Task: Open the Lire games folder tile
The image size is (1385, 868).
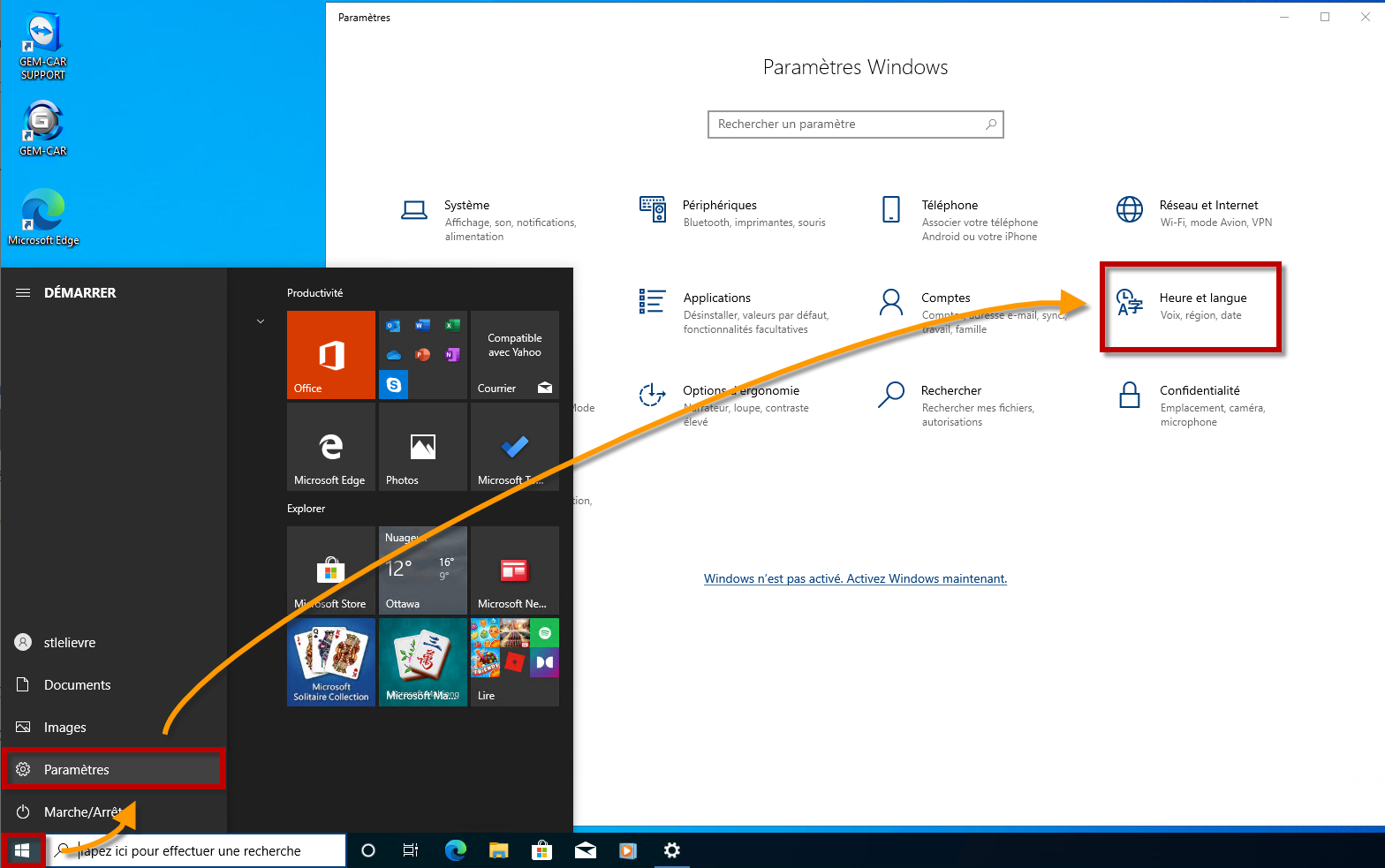Action: [x=515, y=662]
